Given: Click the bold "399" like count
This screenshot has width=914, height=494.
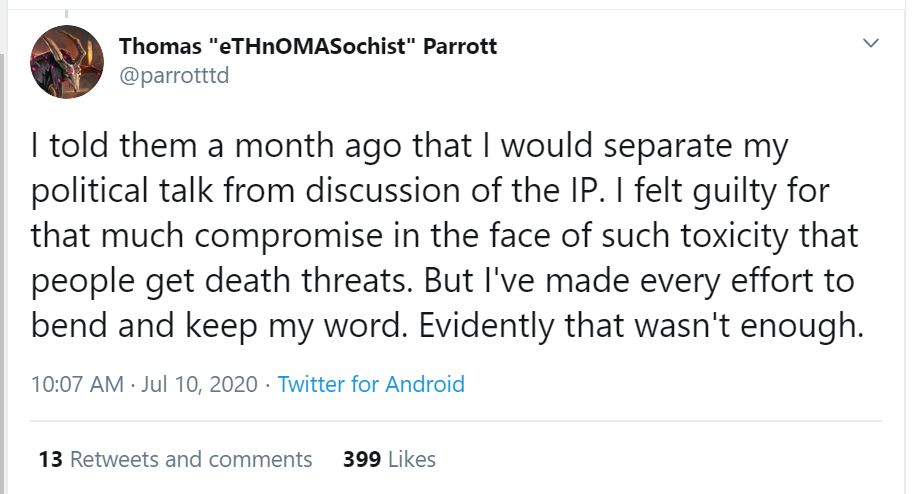Looking at the screenshot, I should pos(359,459).
